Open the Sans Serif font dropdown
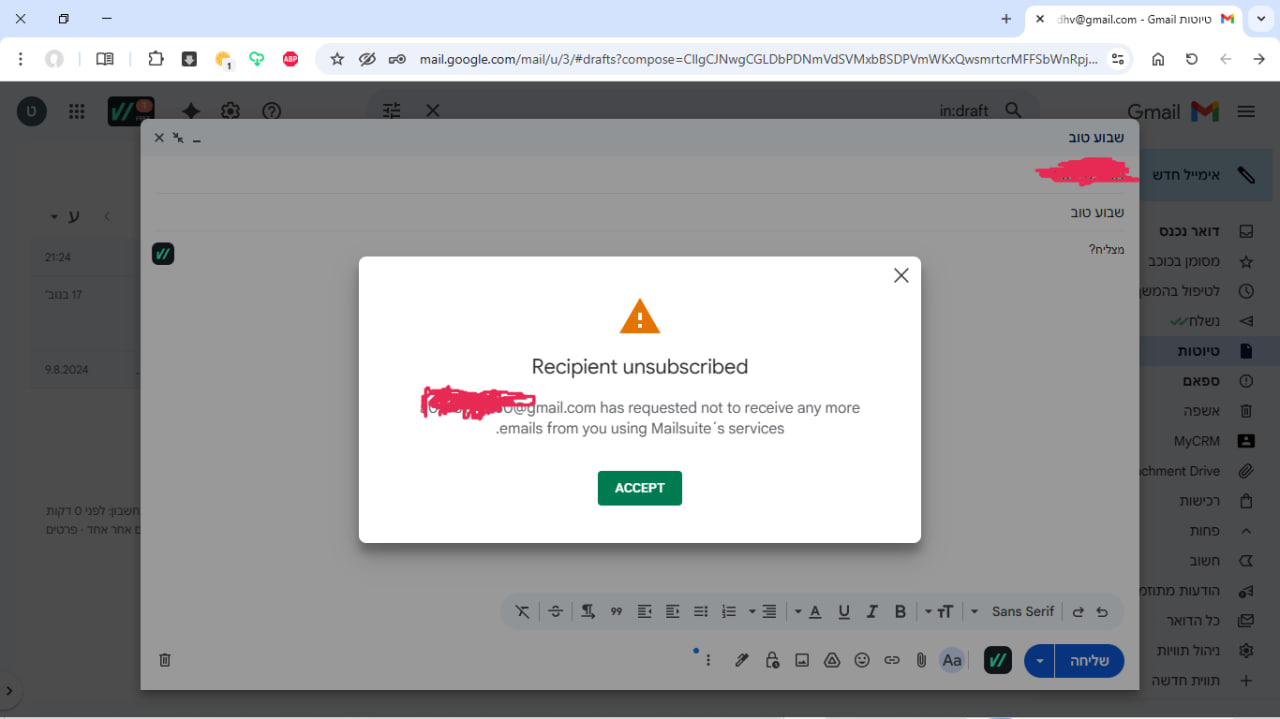 click(1014, 611)
